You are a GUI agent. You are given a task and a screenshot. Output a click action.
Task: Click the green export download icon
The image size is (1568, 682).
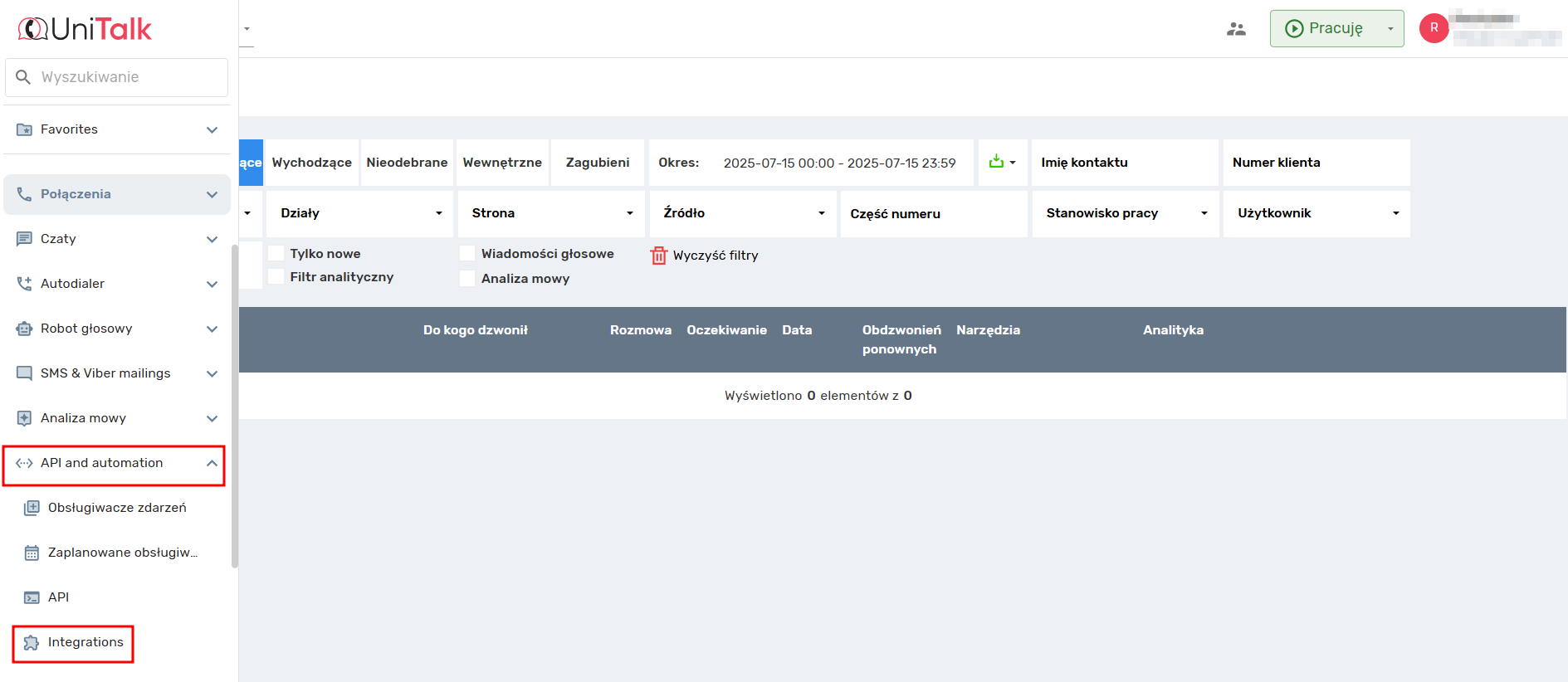click(996, 162)
